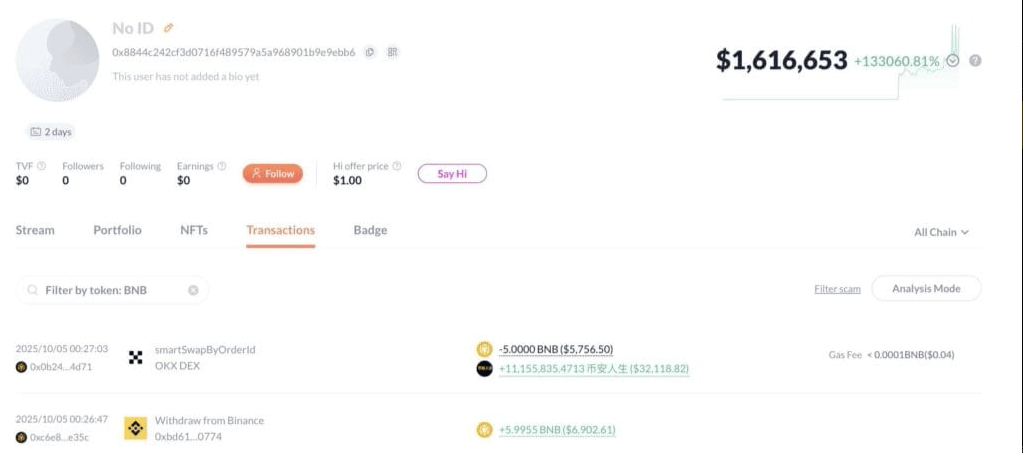Click the help icon beside the portfolio value

point(975,60)
